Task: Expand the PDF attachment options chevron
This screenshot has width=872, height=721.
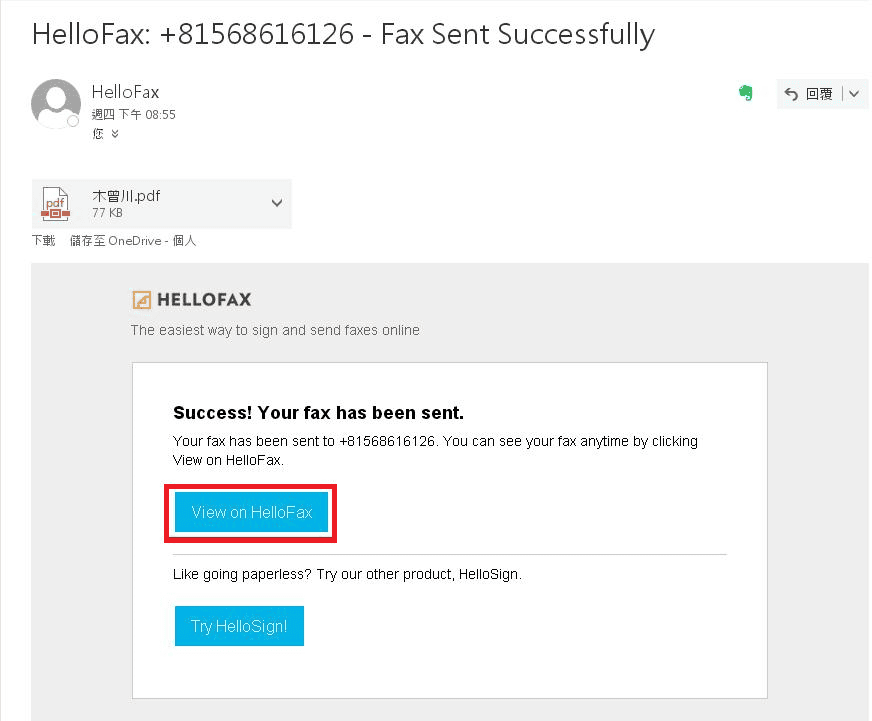Action: click(277, 203)
